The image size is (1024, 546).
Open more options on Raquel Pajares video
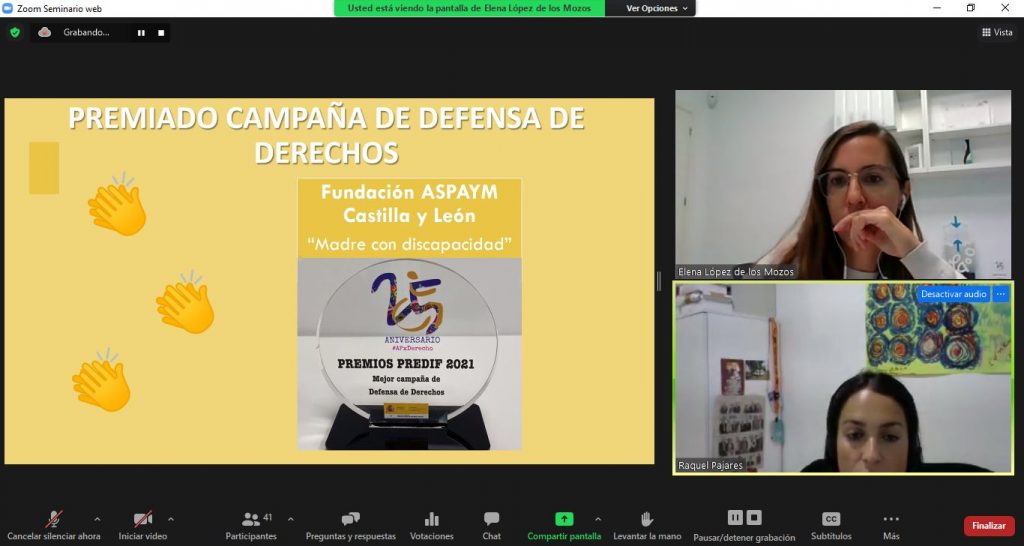click(1001, 294)
